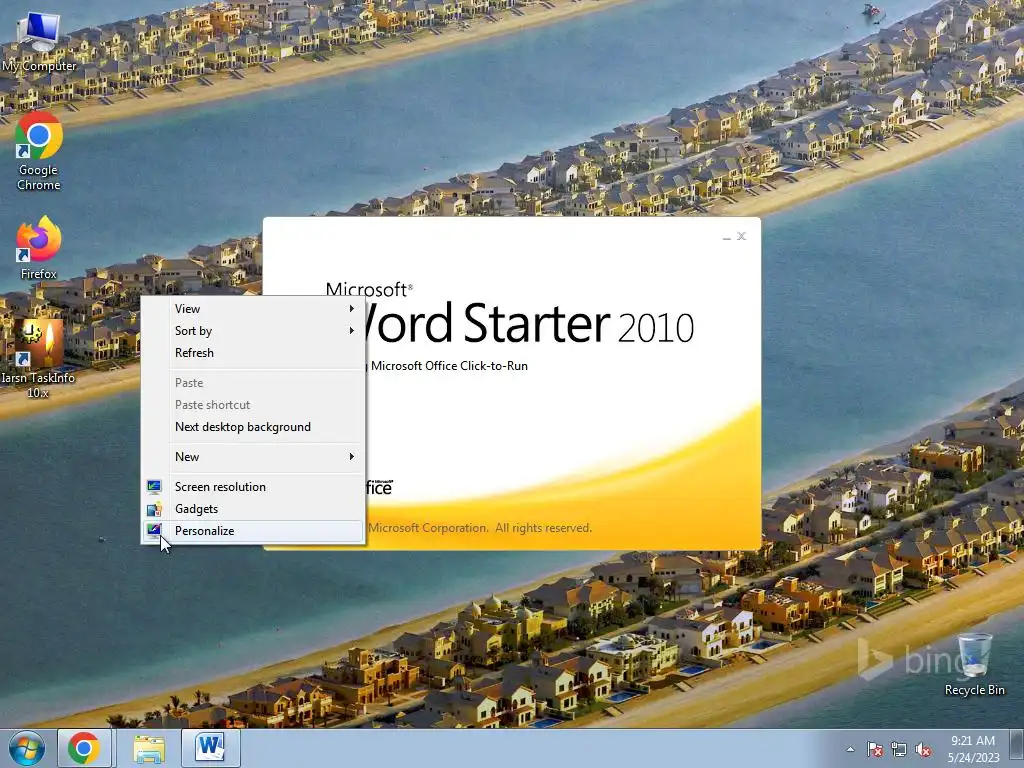Show hidden tray icons arrow
This screenshot has height=768, width=1024.
coord(850,749)
